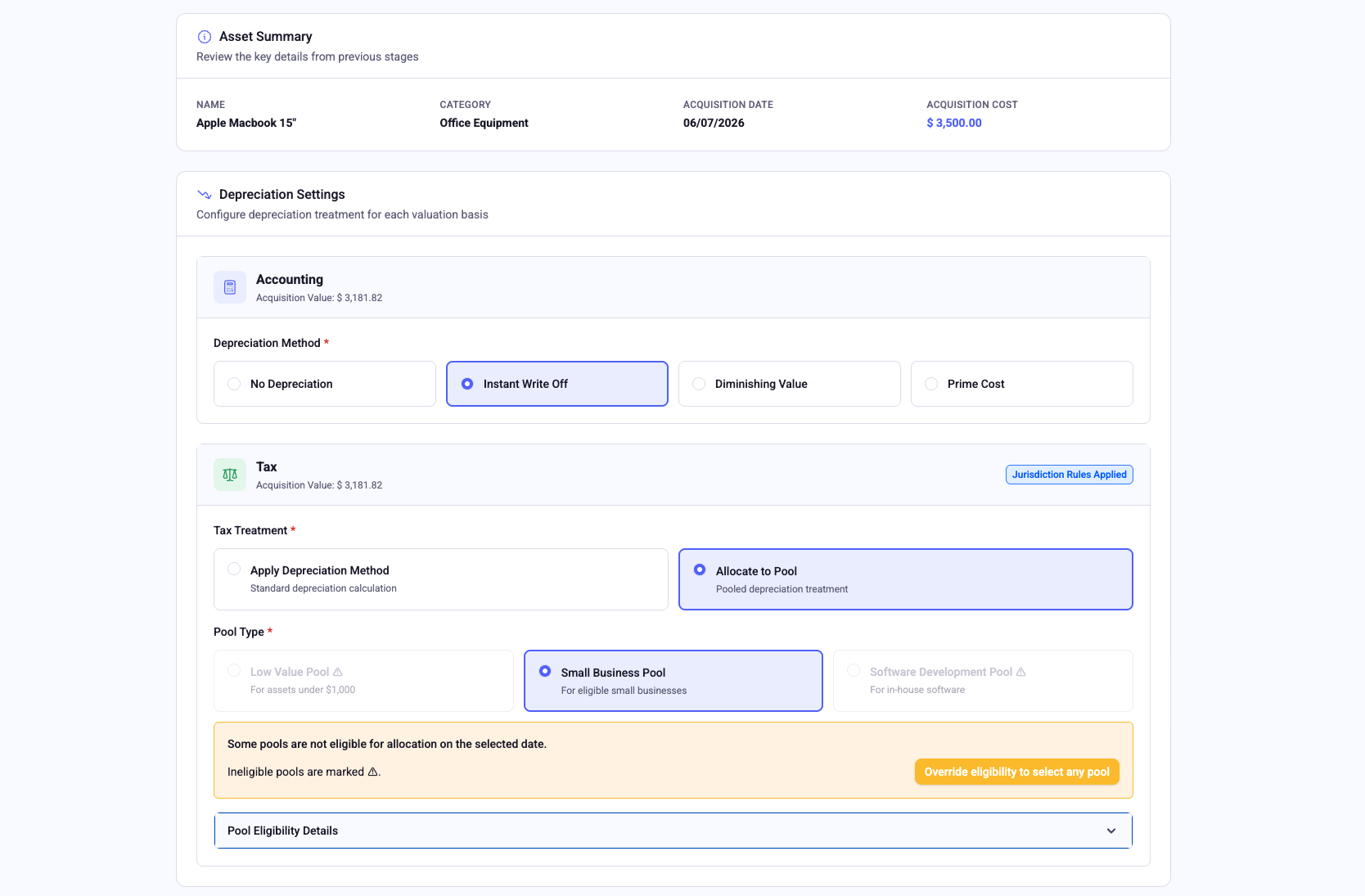Select the No Depreciation method
This screenshot has height=896, width=1365.
point(325,384)
